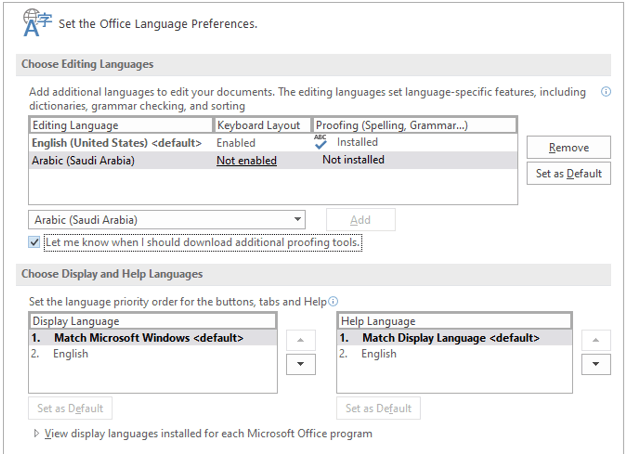
Task: Click the 'Not installed' proofing status
Action: [353, 160]
